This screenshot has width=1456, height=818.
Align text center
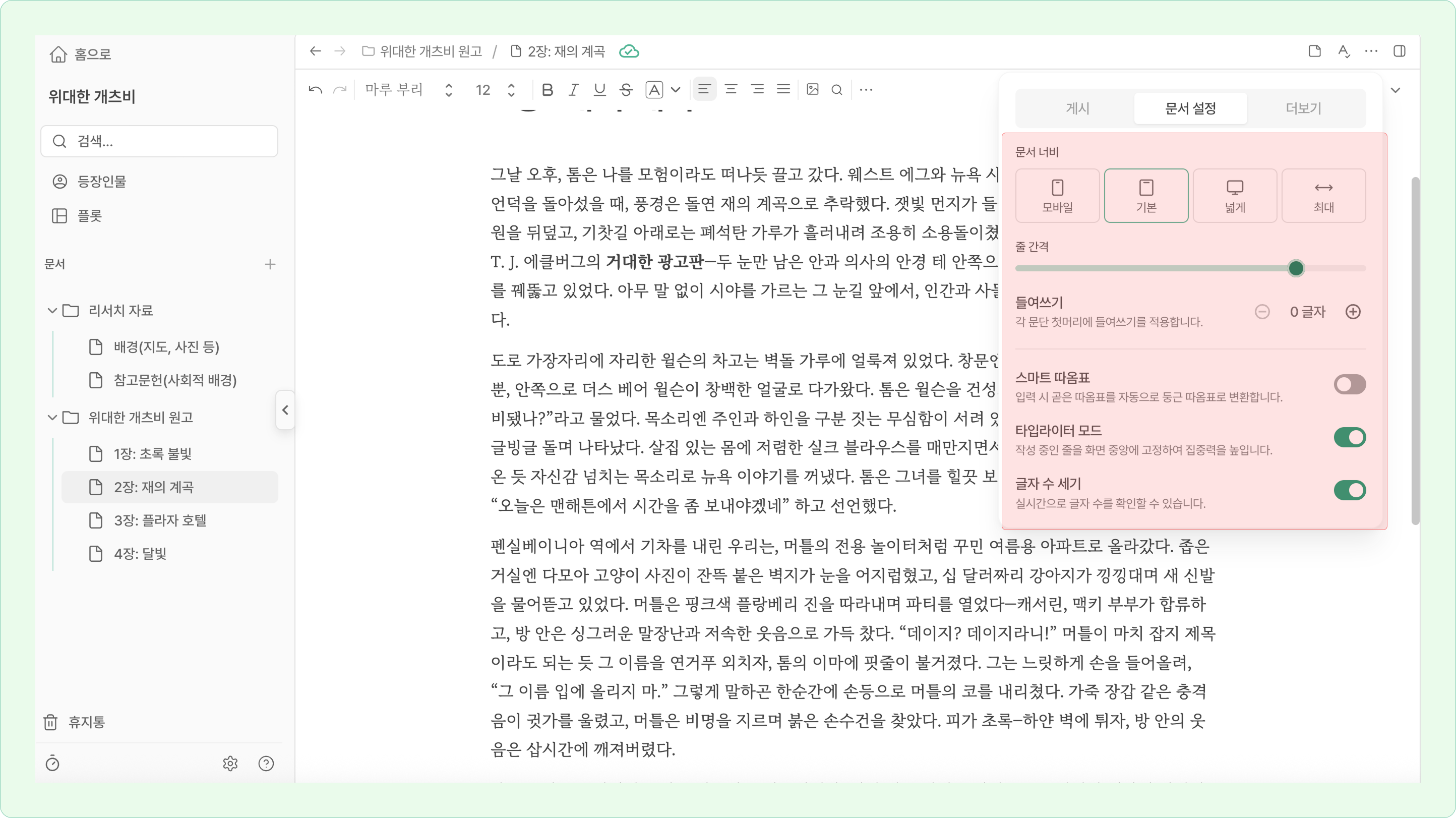(x=731, y=89)
